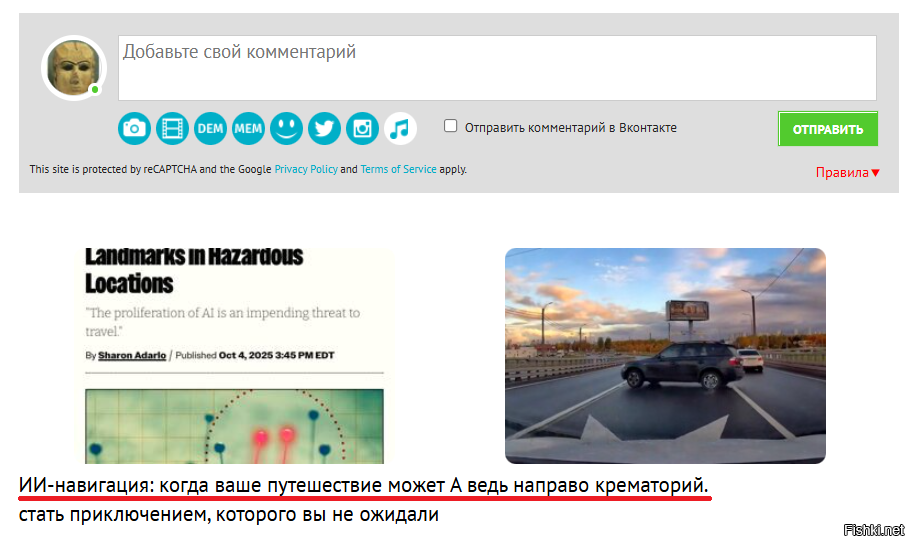Expand the Правила rules dropdown
The image size is (910, 542).
point(847,172)
